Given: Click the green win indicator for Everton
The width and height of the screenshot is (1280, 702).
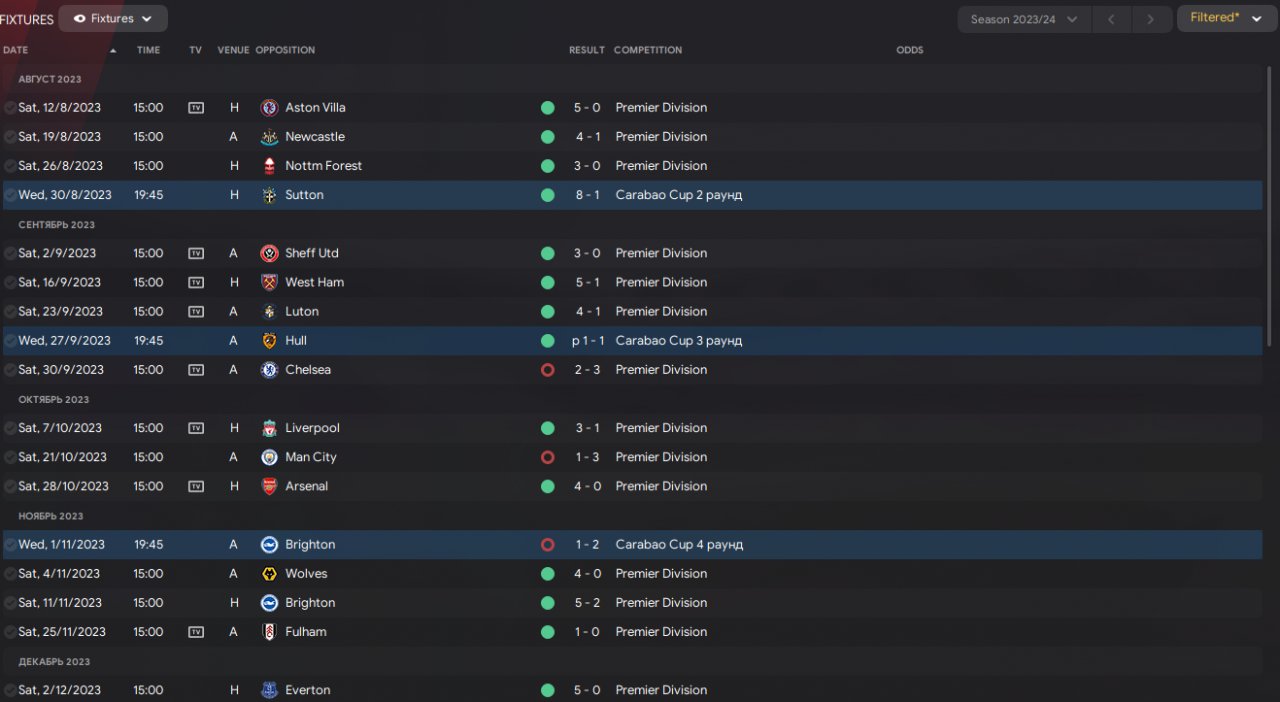Looking at the screenshot, I should (547, 690).
